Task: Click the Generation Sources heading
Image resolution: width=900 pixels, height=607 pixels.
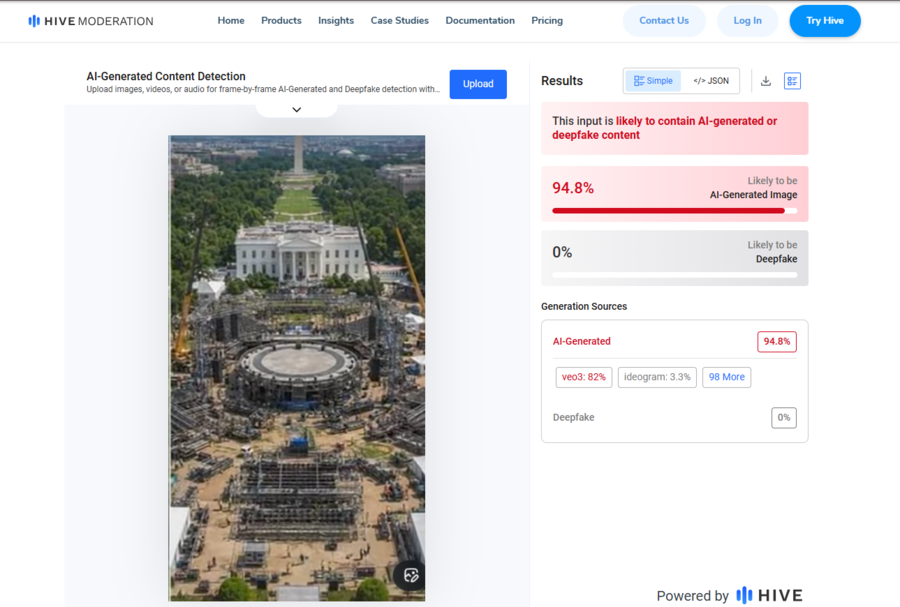Action: click(x=584, y=306)
